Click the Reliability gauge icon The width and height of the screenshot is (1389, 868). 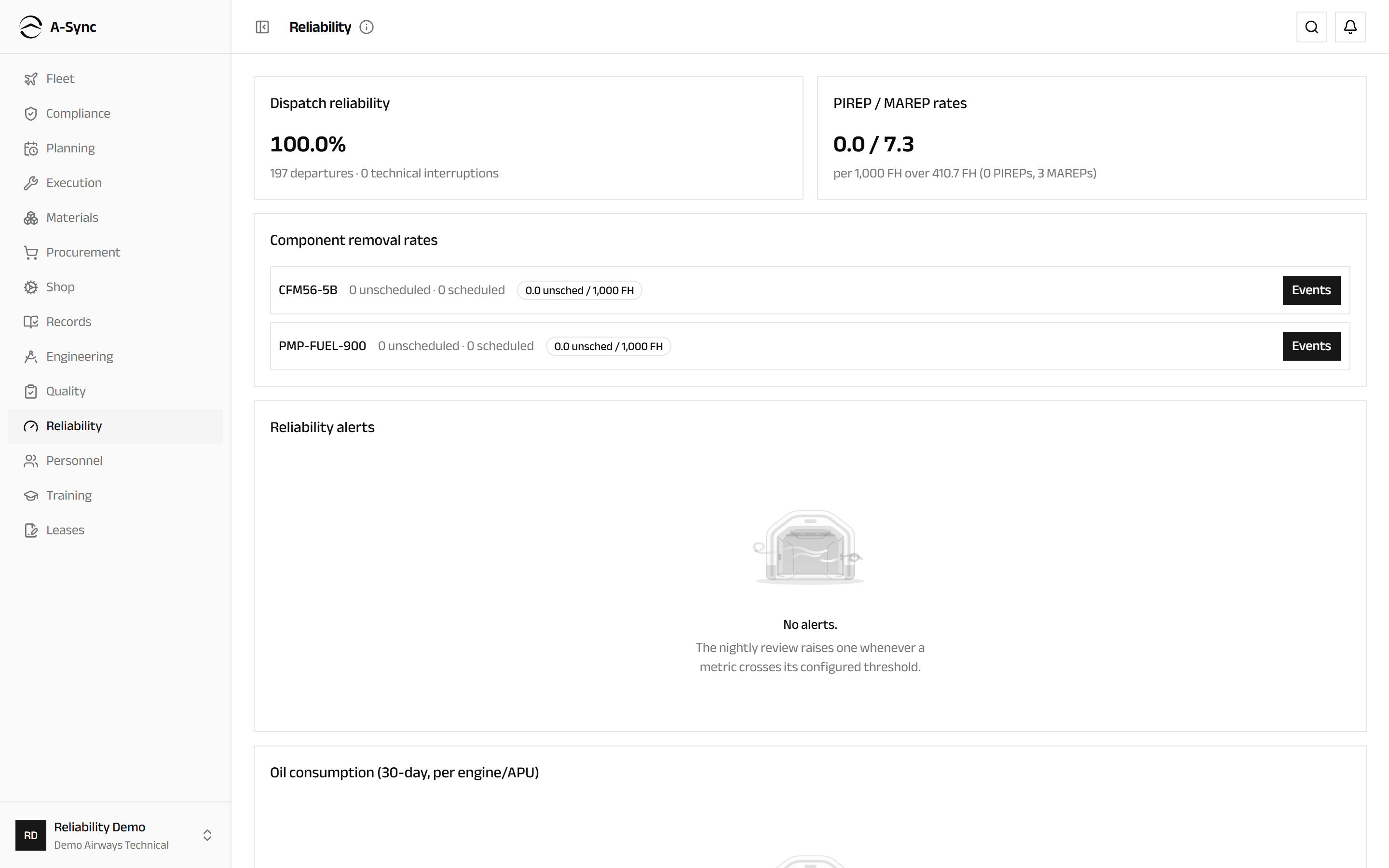31,426
